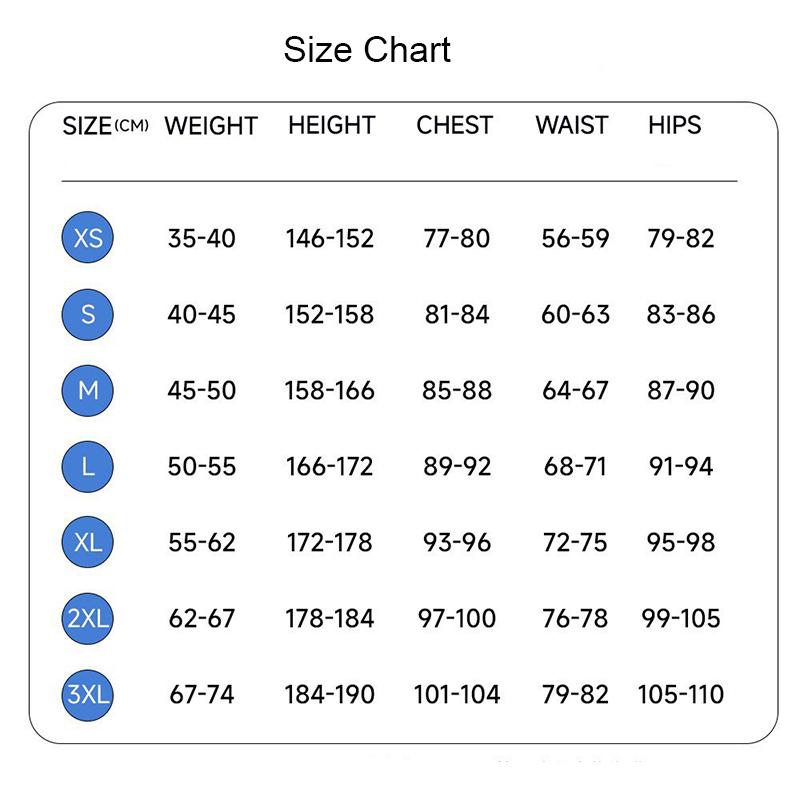Click the HIPS column header

click(x=675, y=126)
